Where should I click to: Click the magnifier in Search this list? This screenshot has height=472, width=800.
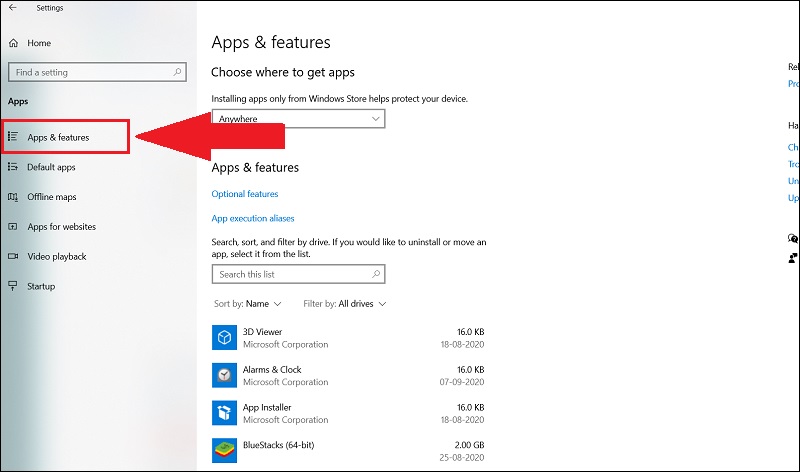point(376,274)
